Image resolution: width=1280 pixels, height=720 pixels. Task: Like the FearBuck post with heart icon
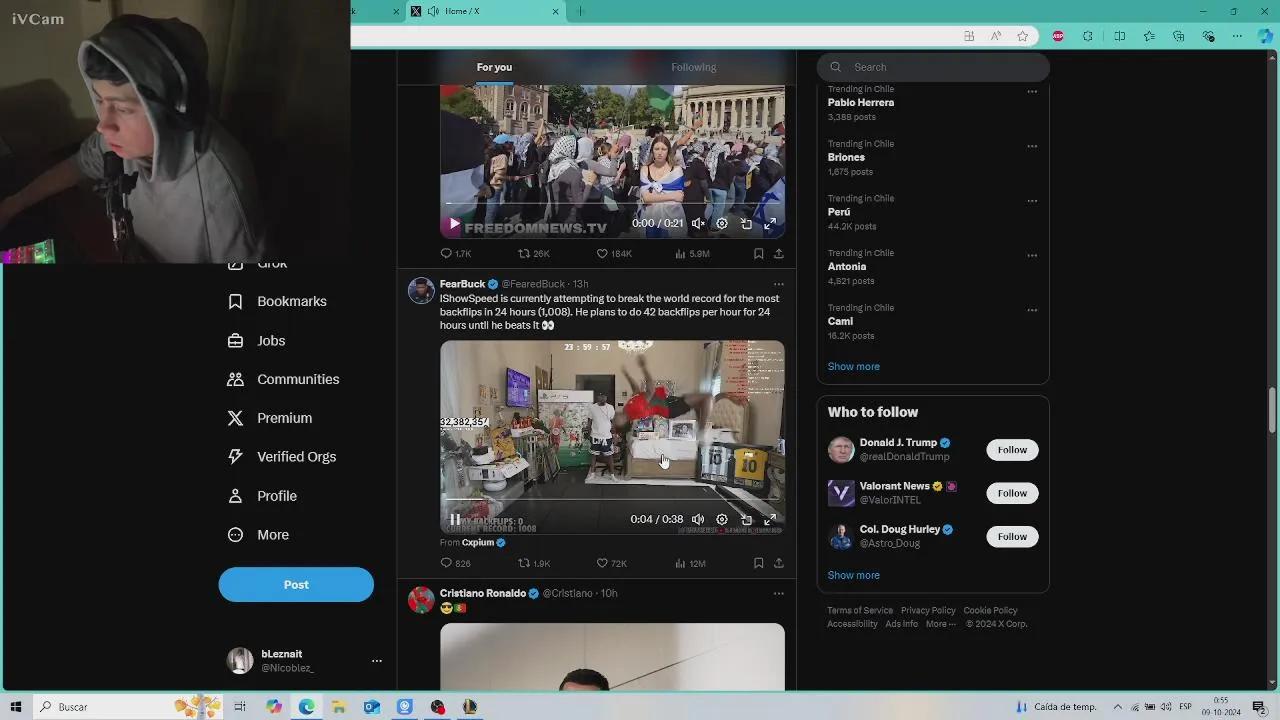pos(602,563)
